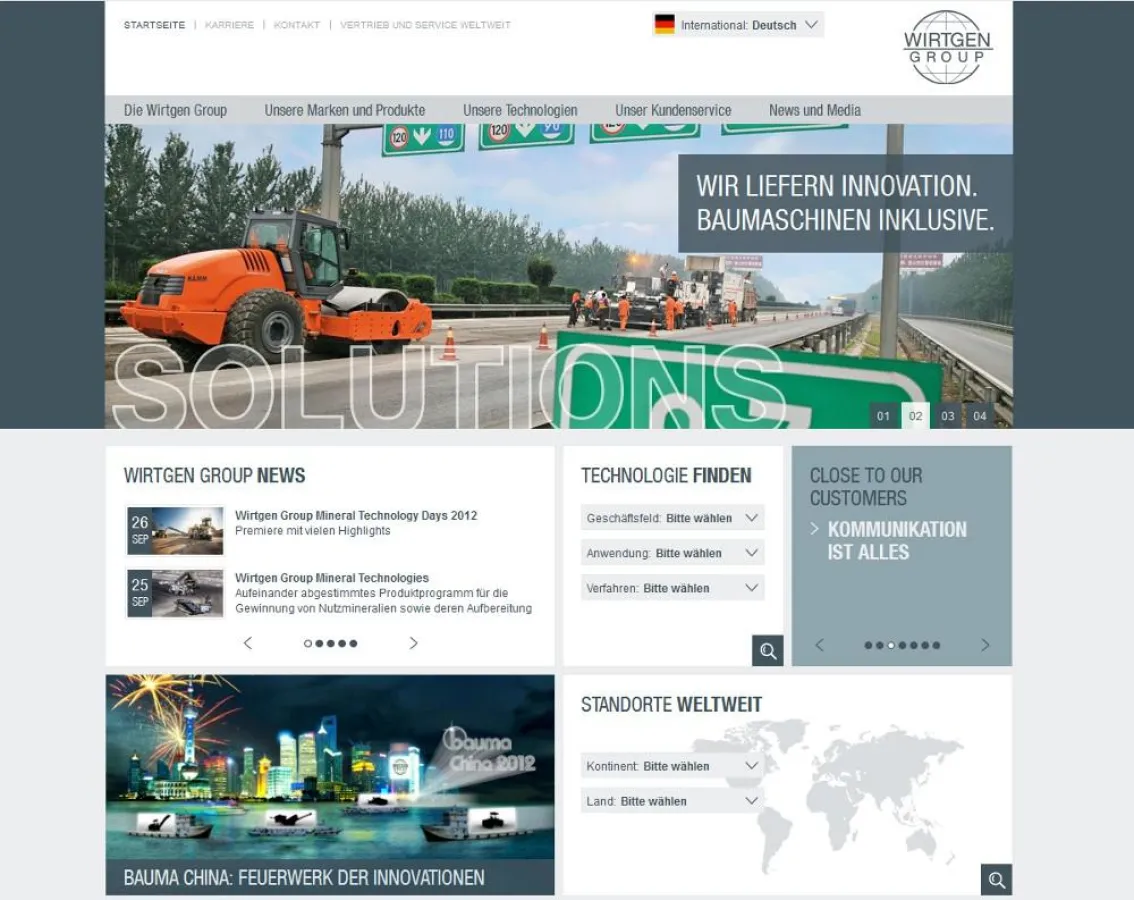
Task: Click the left arrow in Wirtgen Group News
Action: 247,643
